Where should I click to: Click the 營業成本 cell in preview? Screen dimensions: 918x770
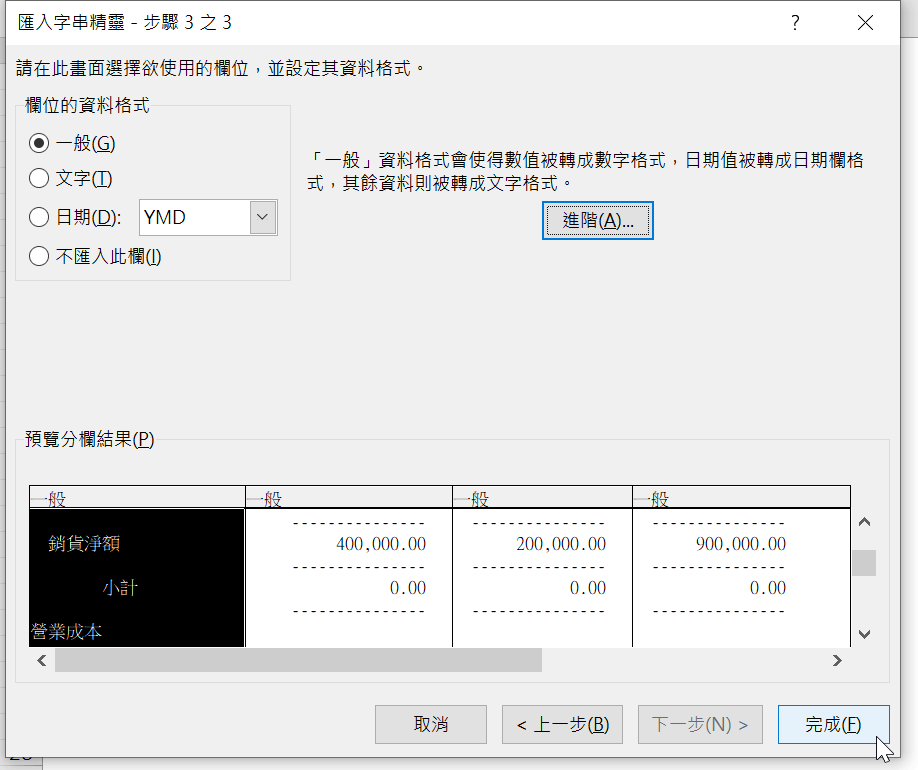pyautogui.click(x=66, y=632)
